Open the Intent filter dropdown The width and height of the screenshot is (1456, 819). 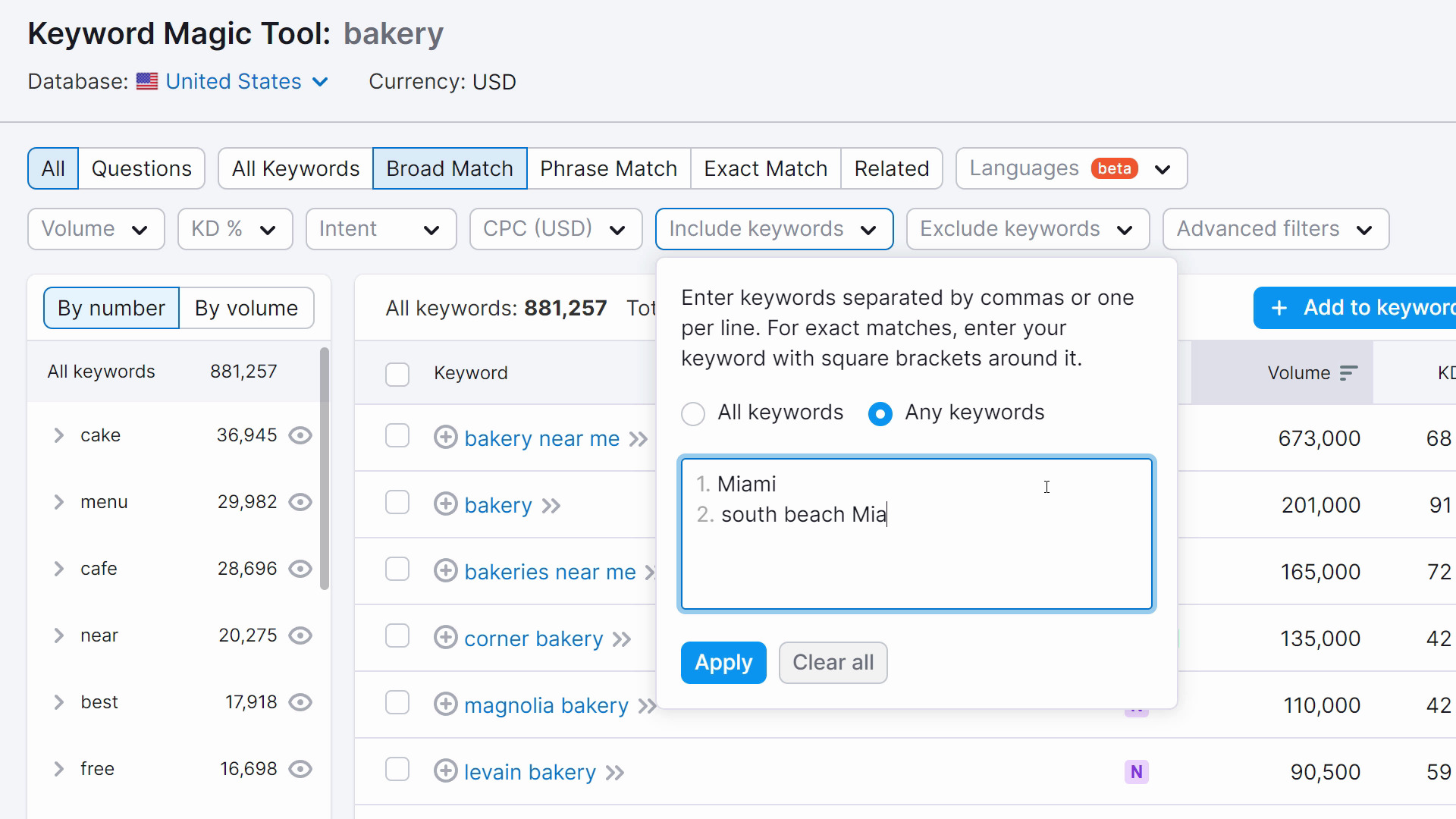381,228
